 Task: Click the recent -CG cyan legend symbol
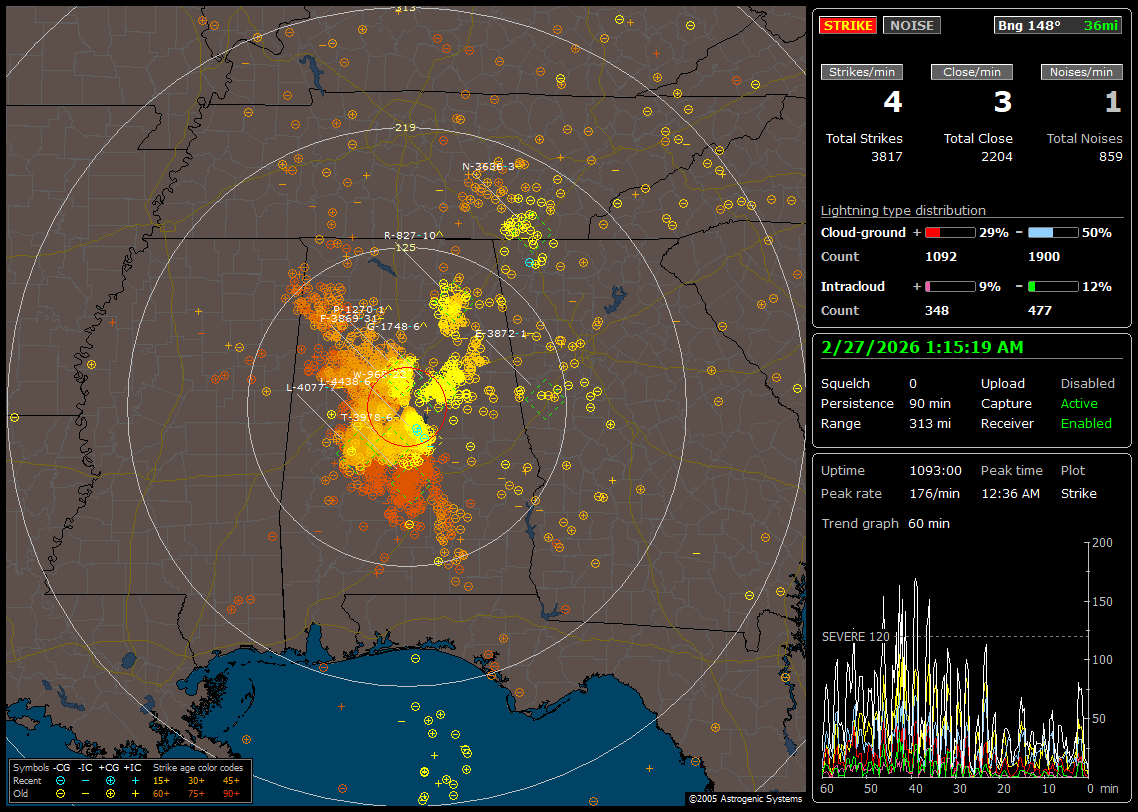[x=61, y=780]
